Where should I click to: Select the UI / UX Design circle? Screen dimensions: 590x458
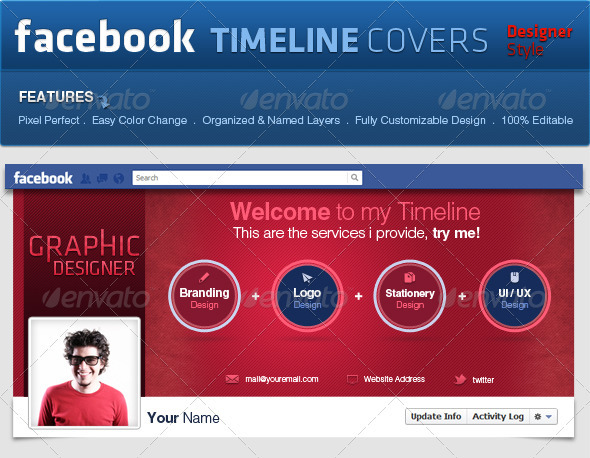click(x=515, y=296)
